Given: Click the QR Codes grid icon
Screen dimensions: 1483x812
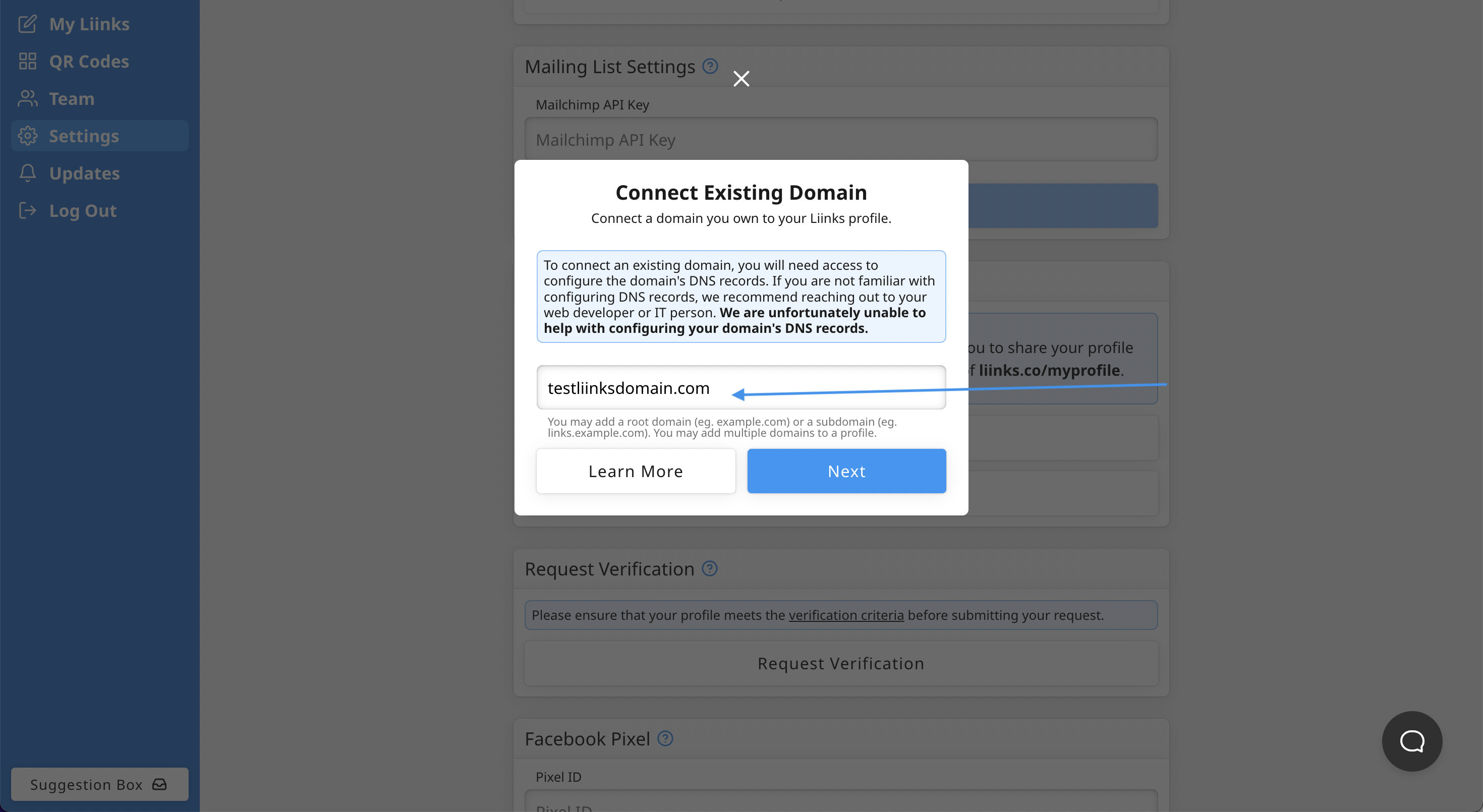Looking at the screenshot, I should coord(27,62).
